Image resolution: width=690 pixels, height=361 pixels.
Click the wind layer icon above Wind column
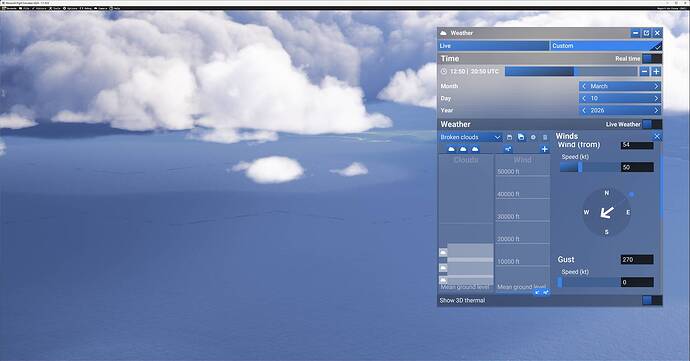pyautogui.click(x=508, y=149)
